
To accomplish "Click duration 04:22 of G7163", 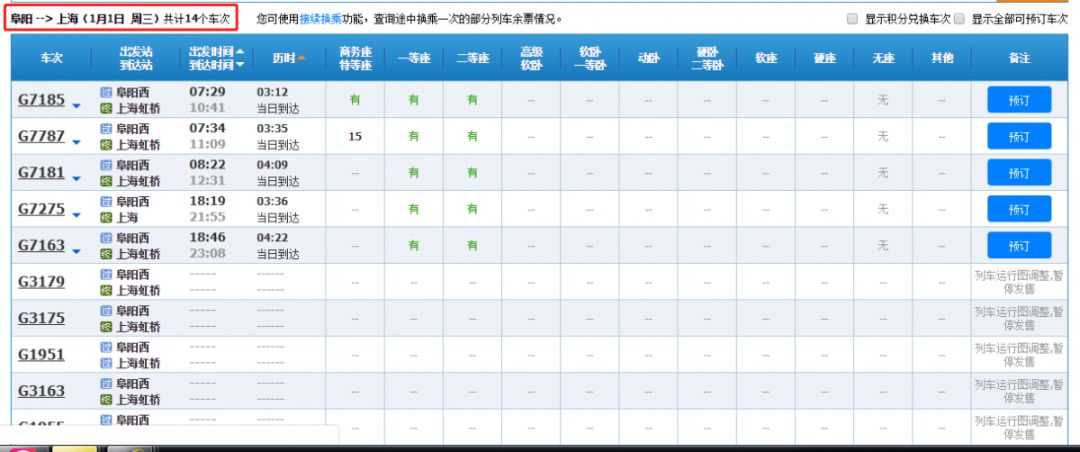I will 273,238.
